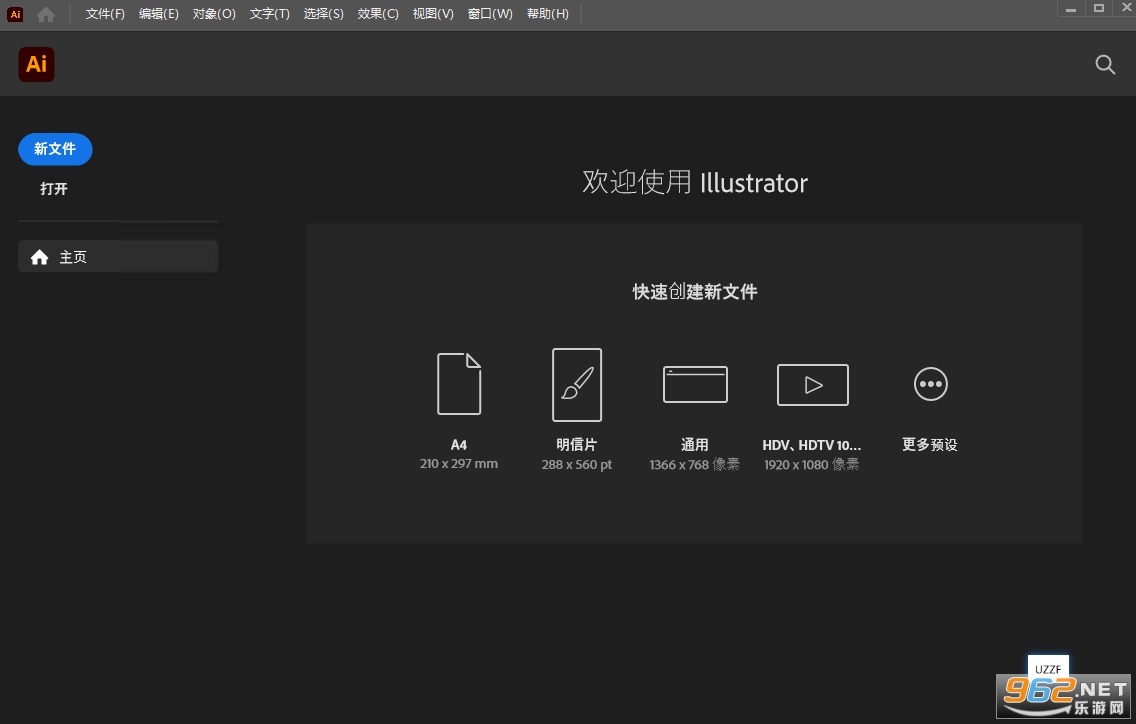
Task: Open the 帮助(H) menu
Action: point(548,14)
